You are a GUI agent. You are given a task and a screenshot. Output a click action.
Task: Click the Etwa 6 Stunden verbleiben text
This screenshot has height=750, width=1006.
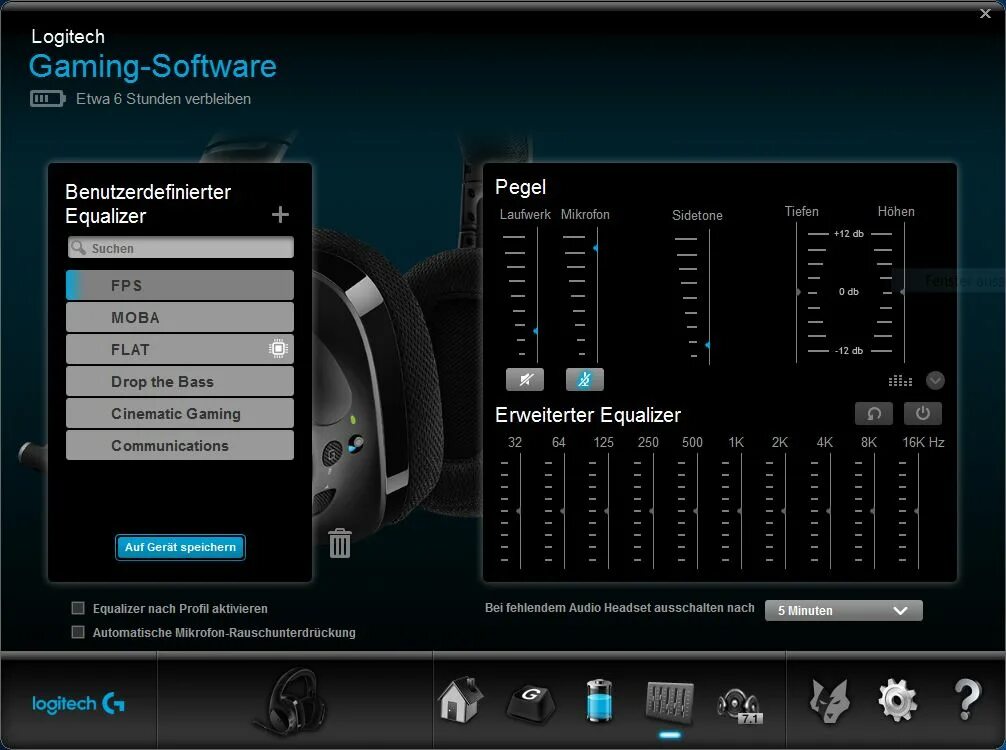(164, 99)
